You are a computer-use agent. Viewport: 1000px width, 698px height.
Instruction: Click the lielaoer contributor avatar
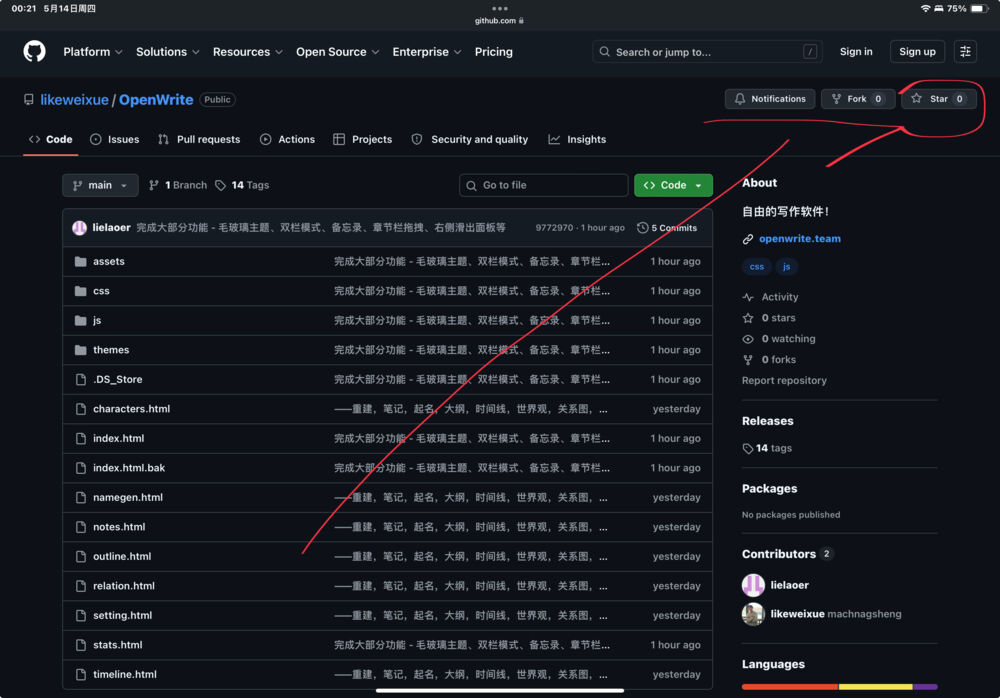tap(753, 585)
